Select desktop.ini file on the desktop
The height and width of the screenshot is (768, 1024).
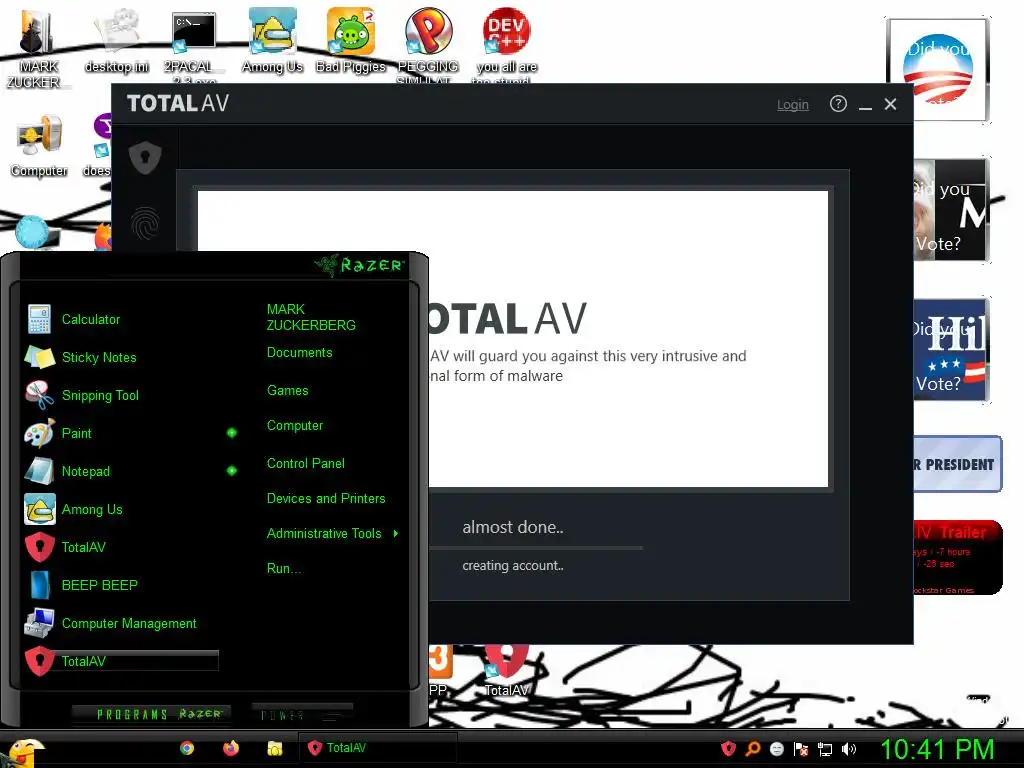click(x=118, y=40)
